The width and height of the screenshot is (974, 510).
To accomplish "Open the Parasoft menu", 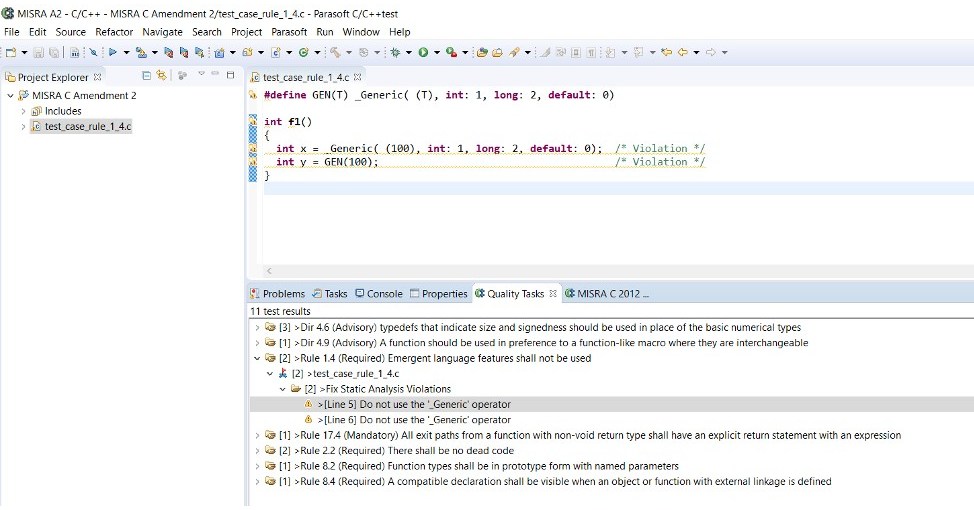I will [x=289, y=32].
